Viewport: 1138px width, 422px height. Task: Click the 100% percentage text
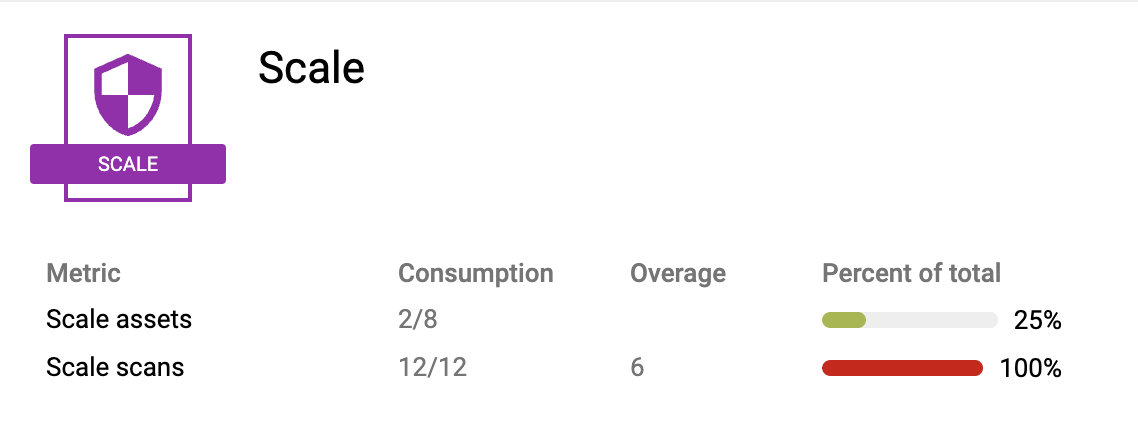(1030, 369)
